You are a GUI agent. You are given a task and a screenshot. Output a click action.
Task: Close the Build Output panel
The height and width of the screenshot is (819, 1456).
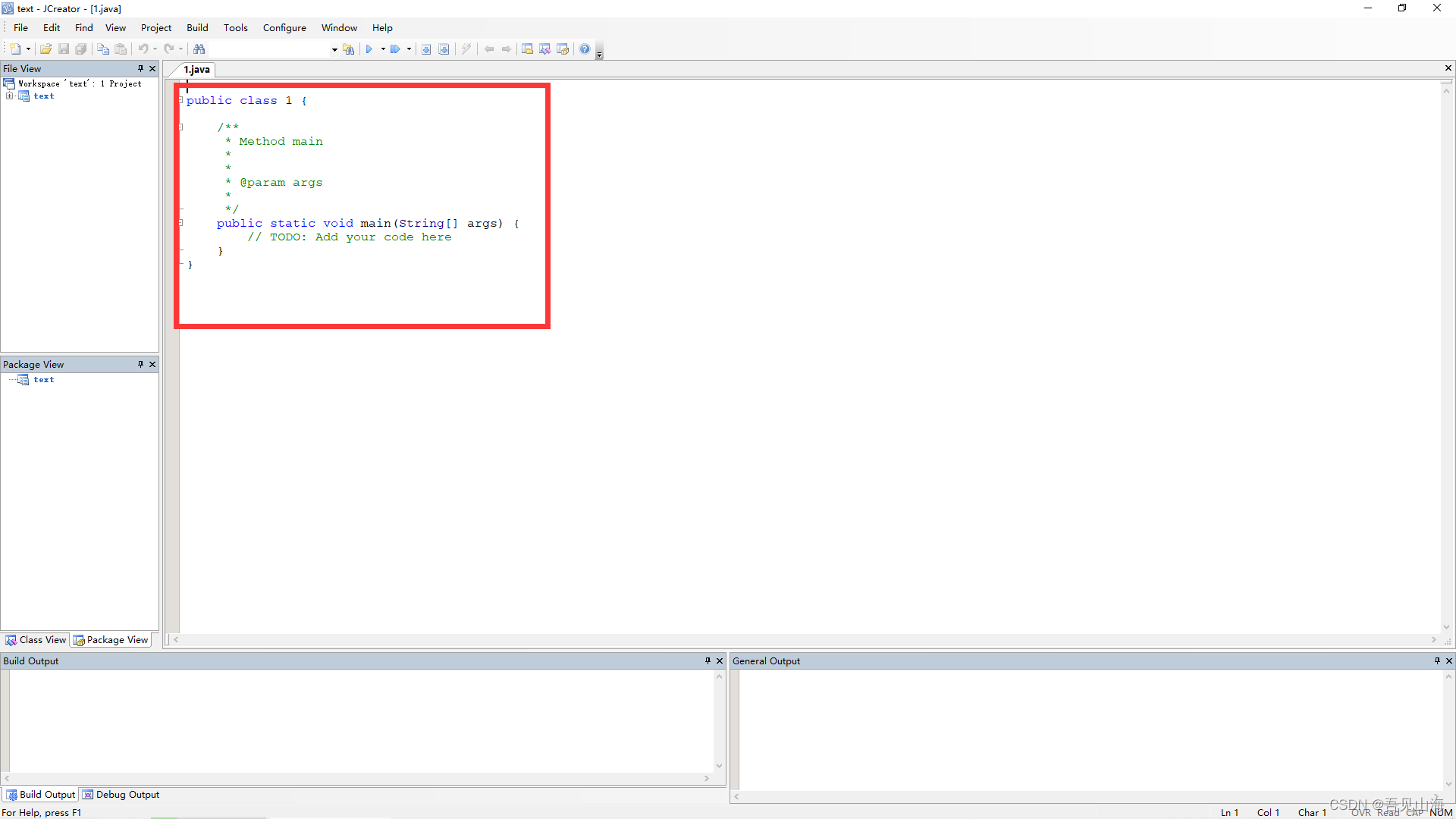click(720, 661)
